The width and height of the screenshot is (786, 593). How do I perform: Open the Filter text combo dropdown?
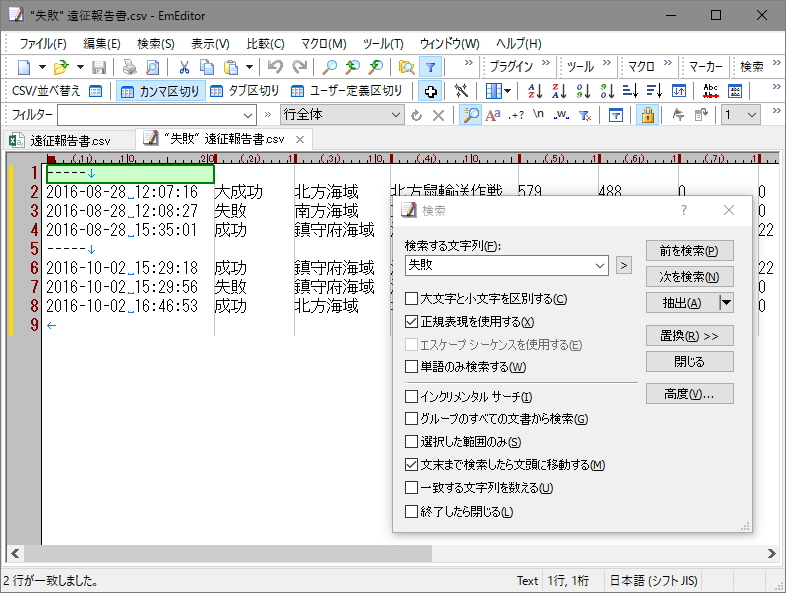[248, 115]
